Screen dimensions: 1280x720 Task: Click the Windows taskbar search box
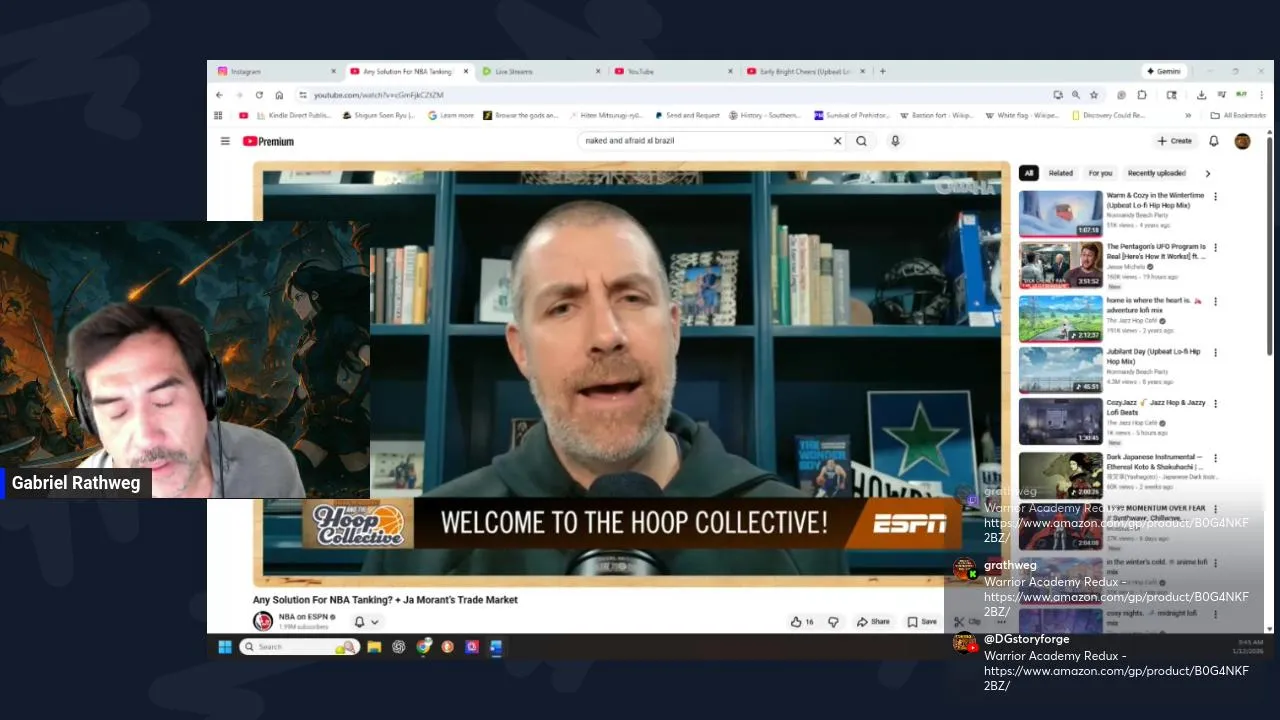coord(299,647)
